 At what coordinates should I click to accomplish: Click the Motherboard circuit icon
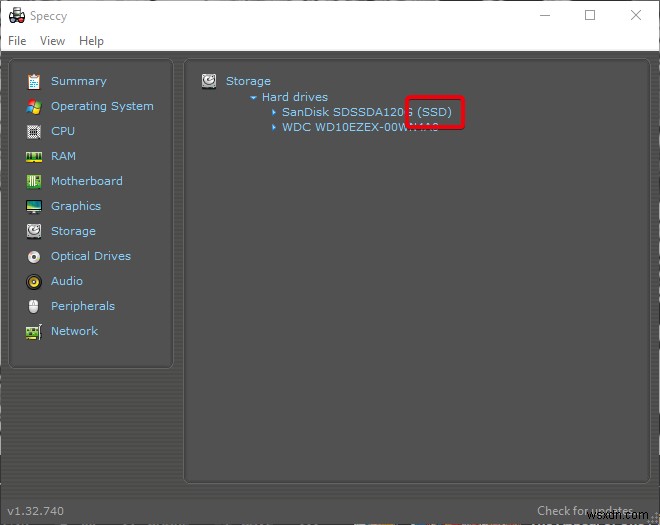34,181
